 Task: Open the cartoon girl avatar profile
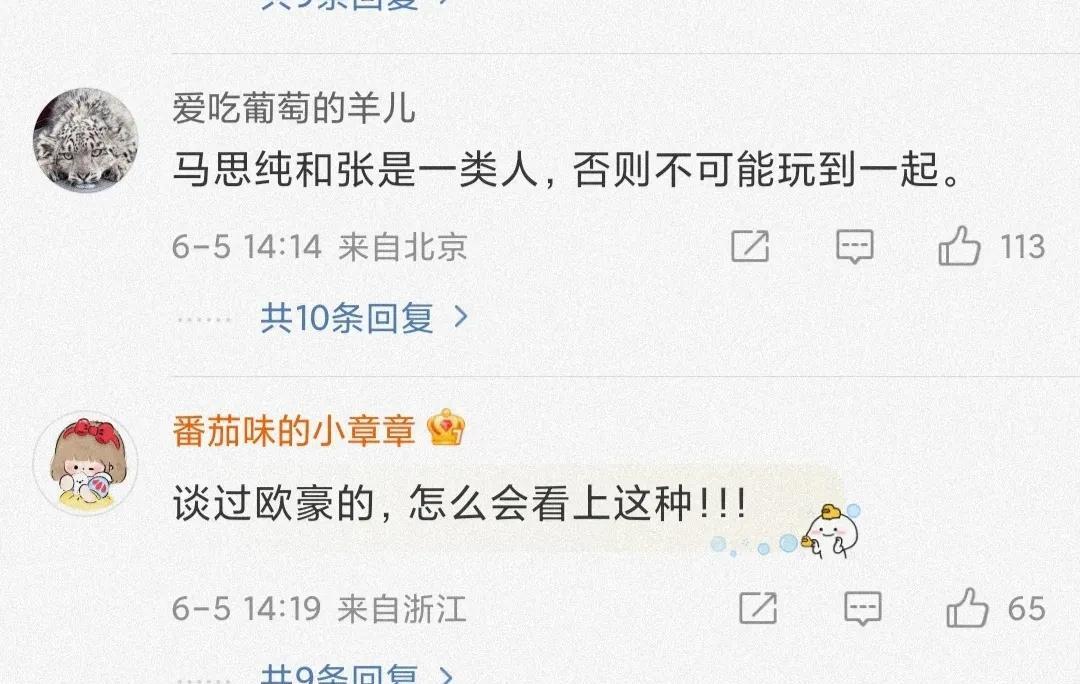point(86,464)
